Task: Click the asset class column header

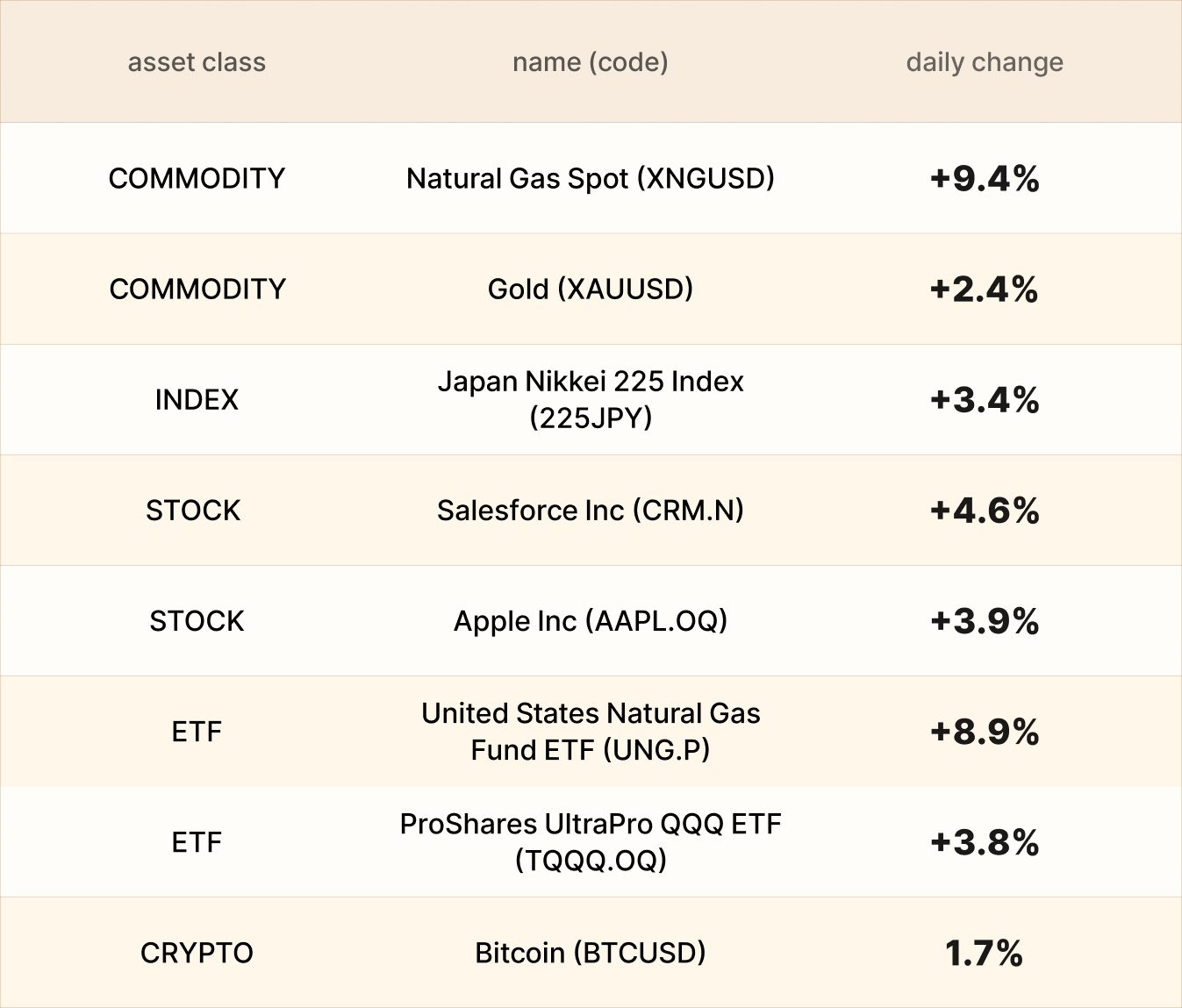Action: coord(197,62)
